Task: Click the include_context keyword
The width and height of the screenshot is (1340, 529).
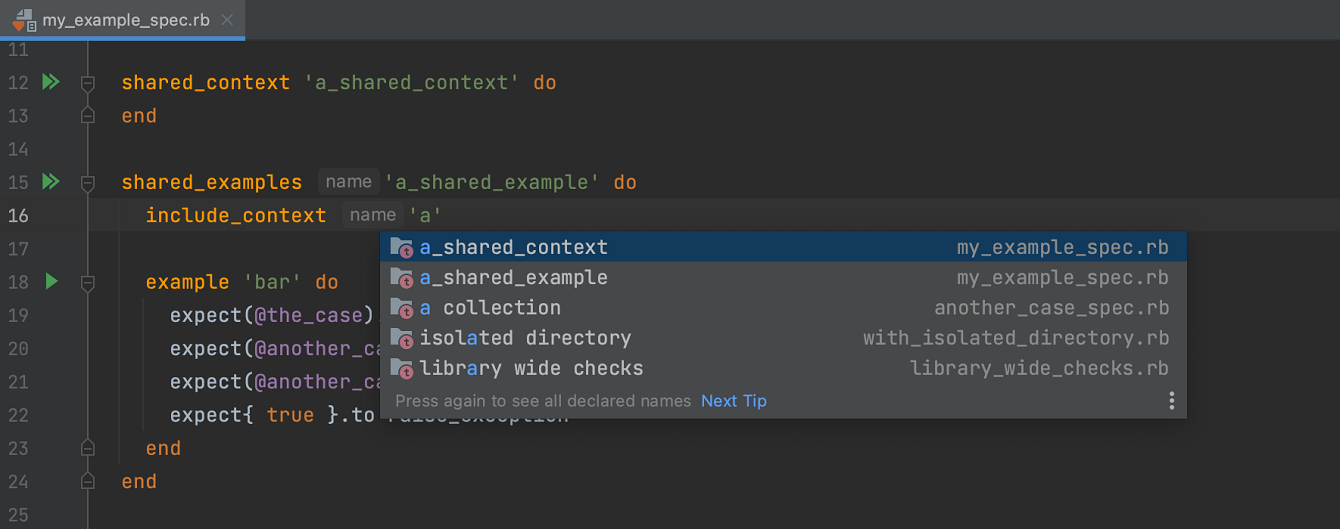Action: coord(236,215)
